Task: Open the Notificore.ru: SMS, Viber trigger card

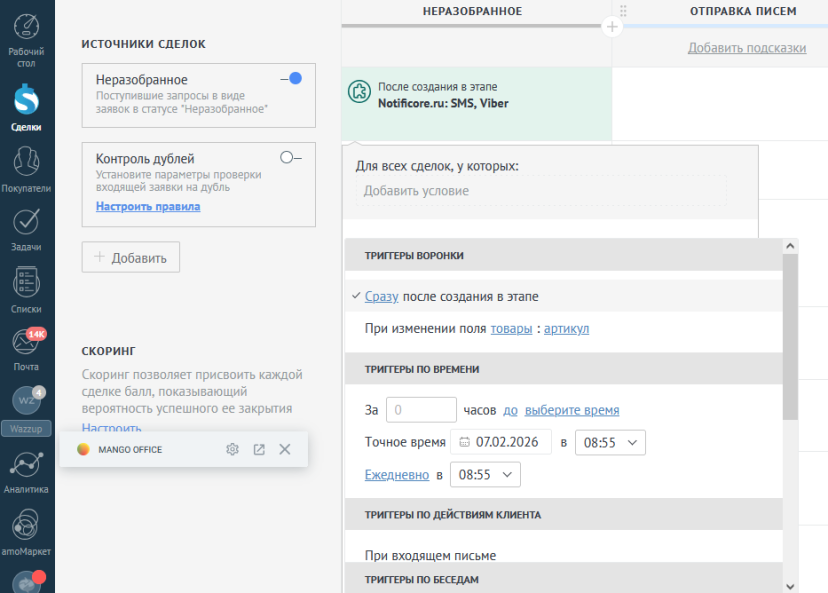Action: click(476, 103)
